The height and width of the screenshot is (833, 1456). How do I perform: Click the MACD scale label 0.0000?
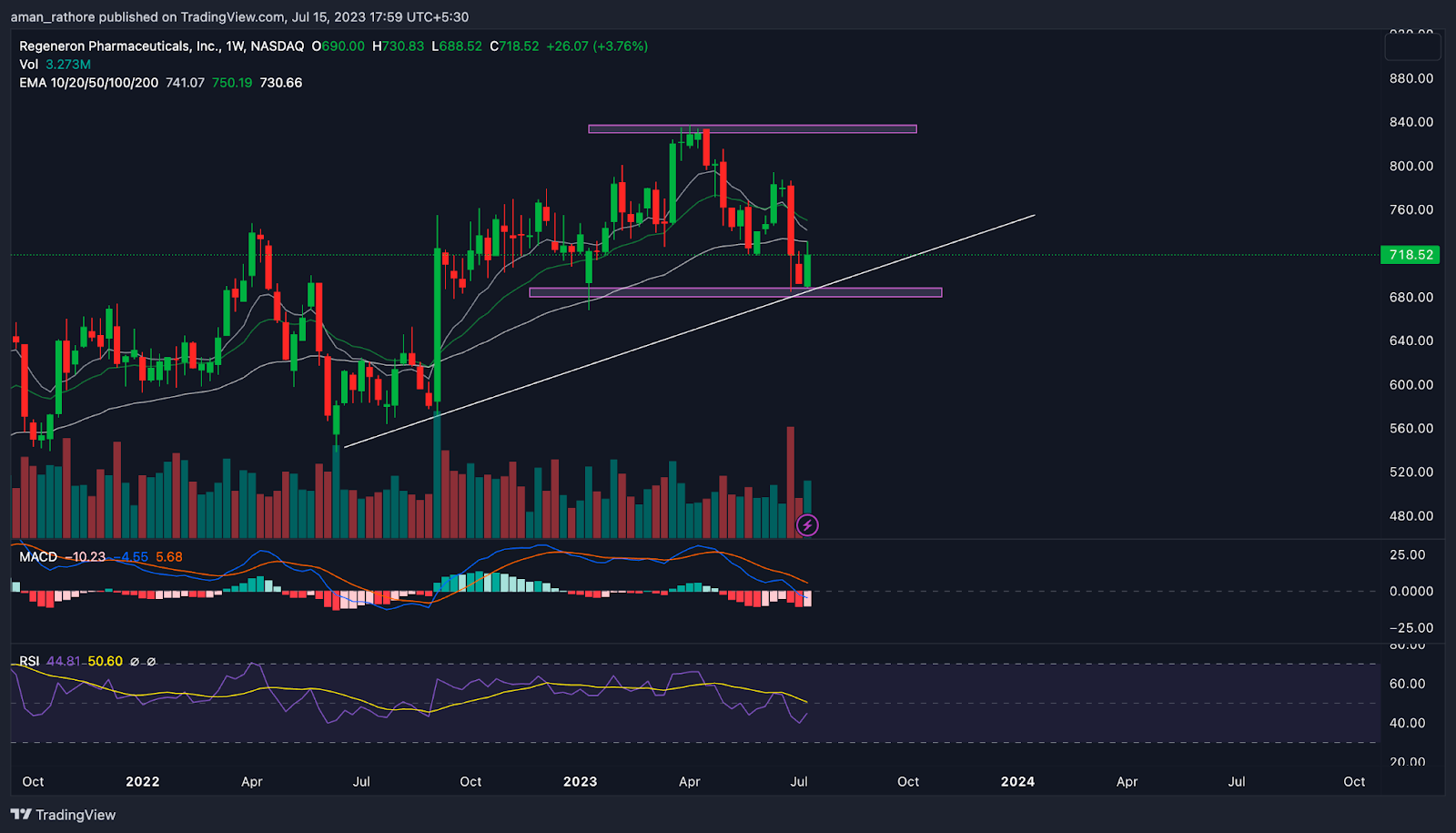tap(1411, 592)
